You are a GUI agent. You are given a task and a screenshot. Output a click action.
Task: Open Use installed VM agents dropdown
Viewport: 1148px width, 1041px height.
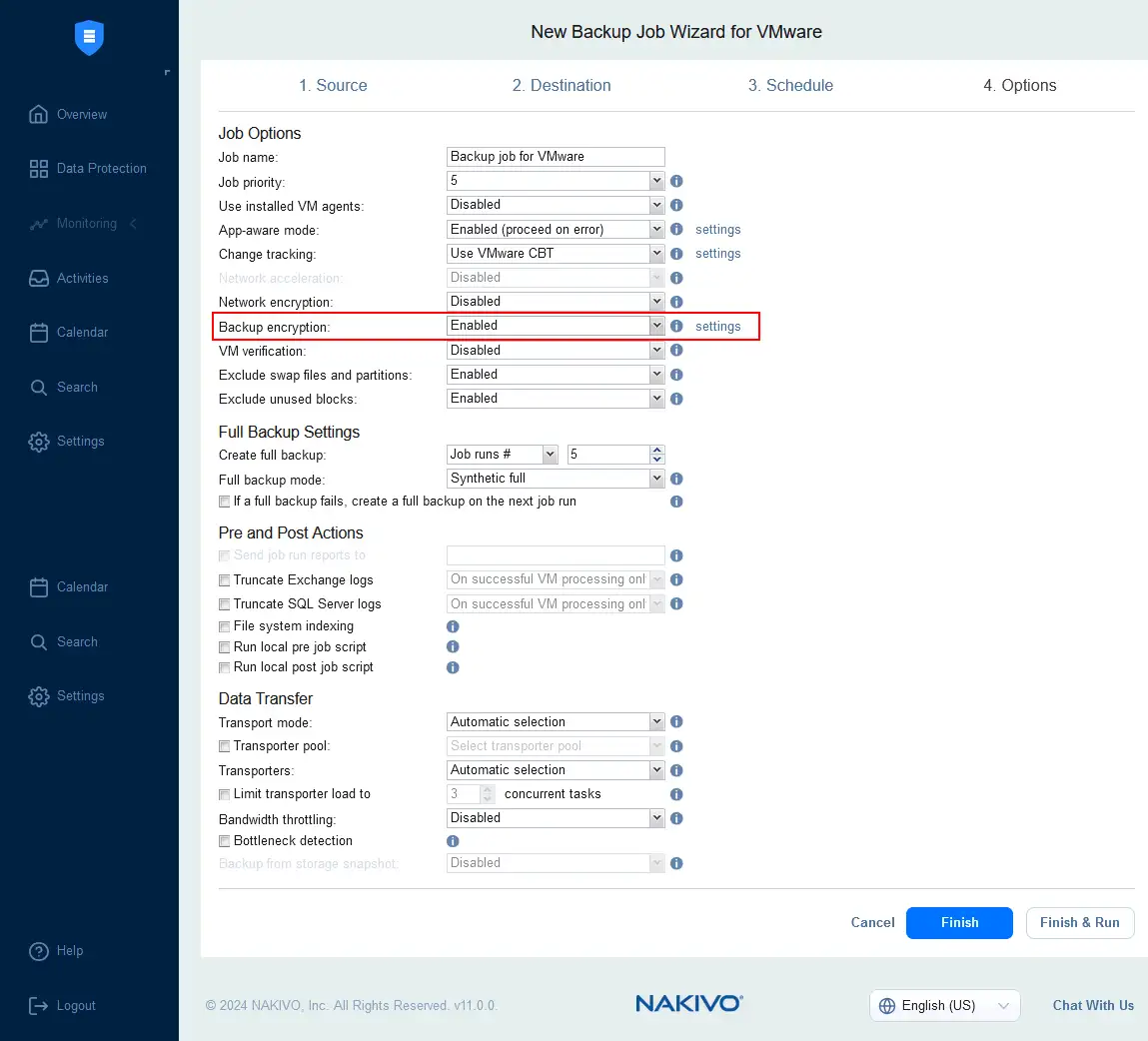click(556, 204)
